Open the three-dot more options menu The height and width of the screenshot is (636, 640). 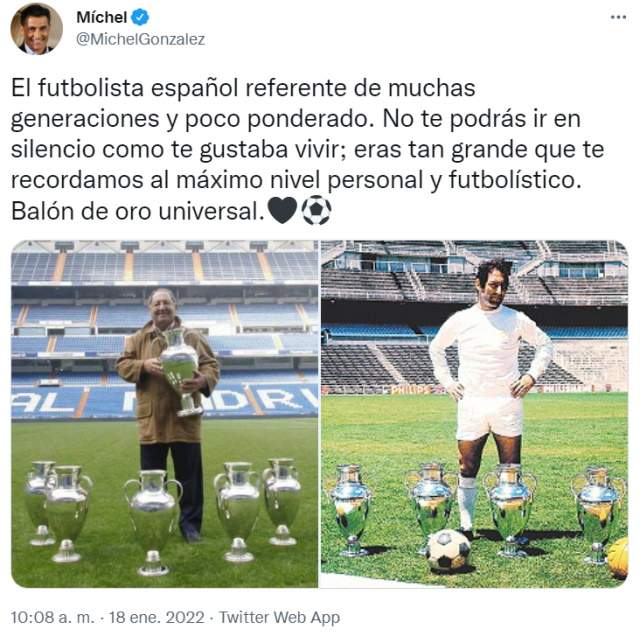pos(618,17)
